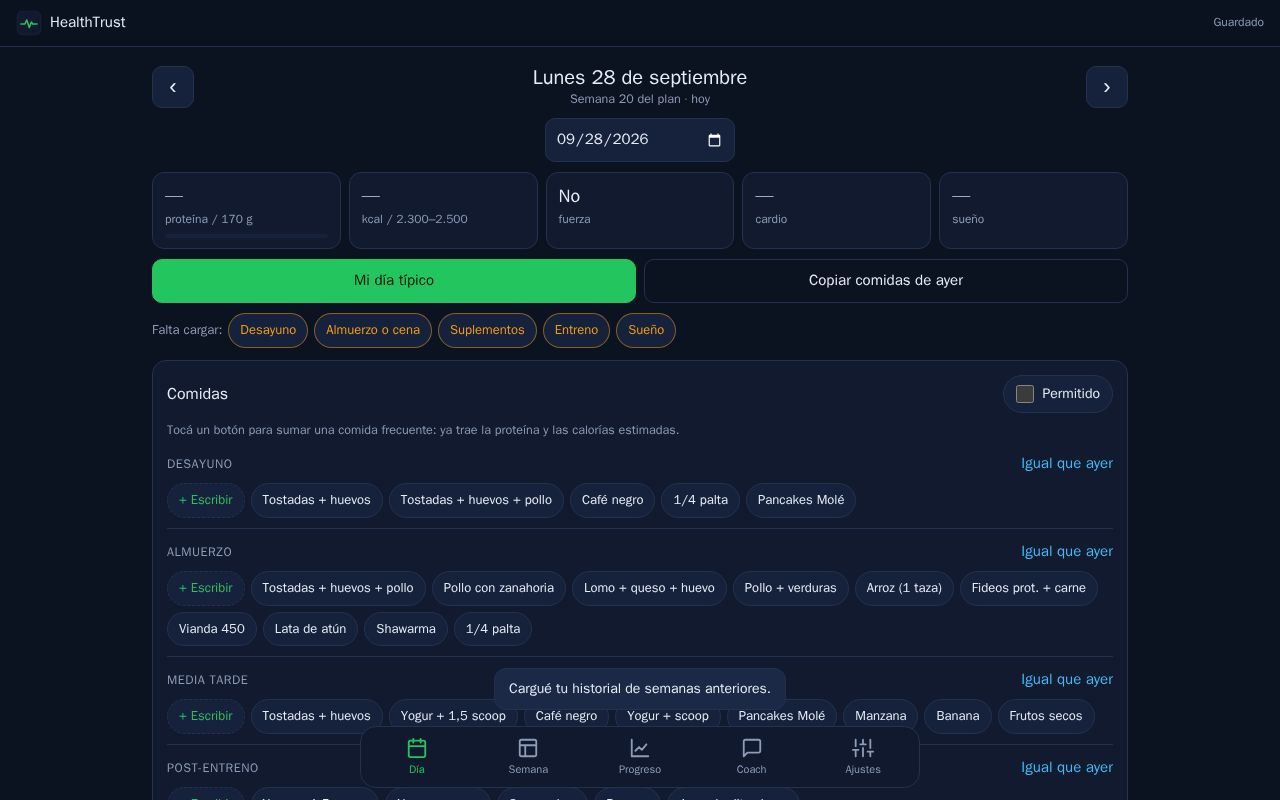Image resolution: width=1280 pixels, height=800 pixels.
Task: Add Lata de atún chip
Action: pyautogui.click(x=310, y=629)
